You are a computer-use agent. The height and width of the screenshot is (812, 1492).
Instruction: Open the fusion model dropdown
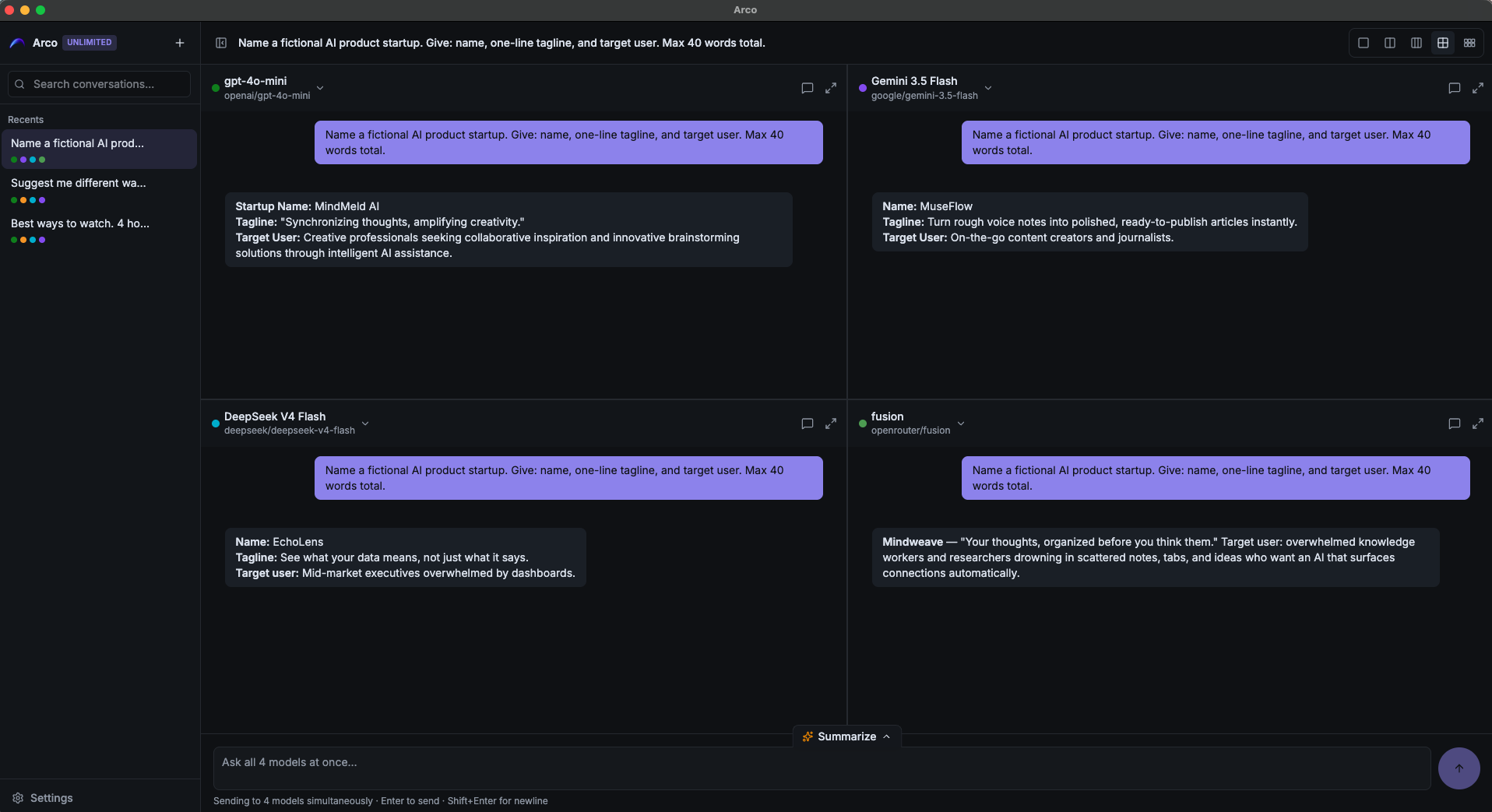tap(961, 424)
